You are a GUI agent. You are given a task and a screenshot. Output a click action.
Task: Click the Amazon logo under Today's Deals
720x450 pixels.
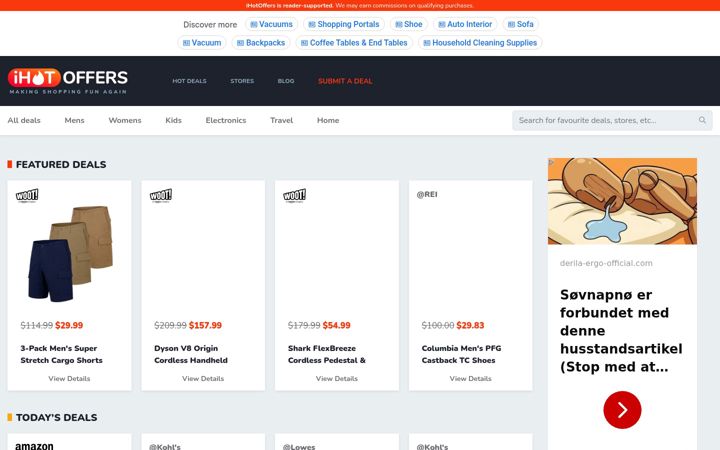click(x=34, y=446)
